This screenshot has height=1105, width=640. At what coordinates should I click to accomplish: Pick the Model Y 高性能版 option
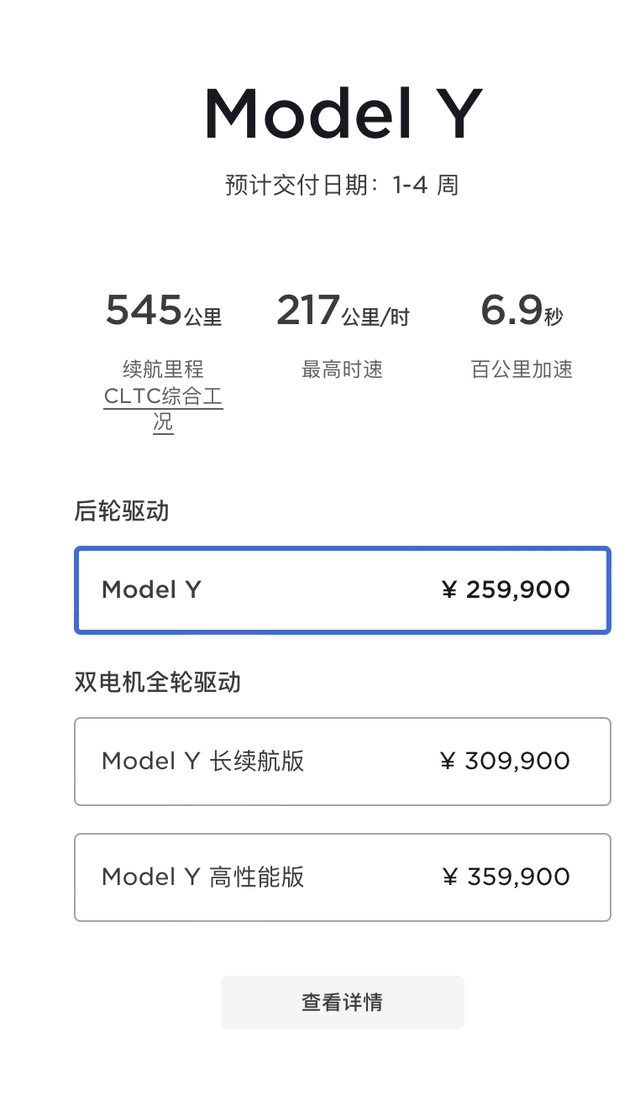click(x=342, y=877)
